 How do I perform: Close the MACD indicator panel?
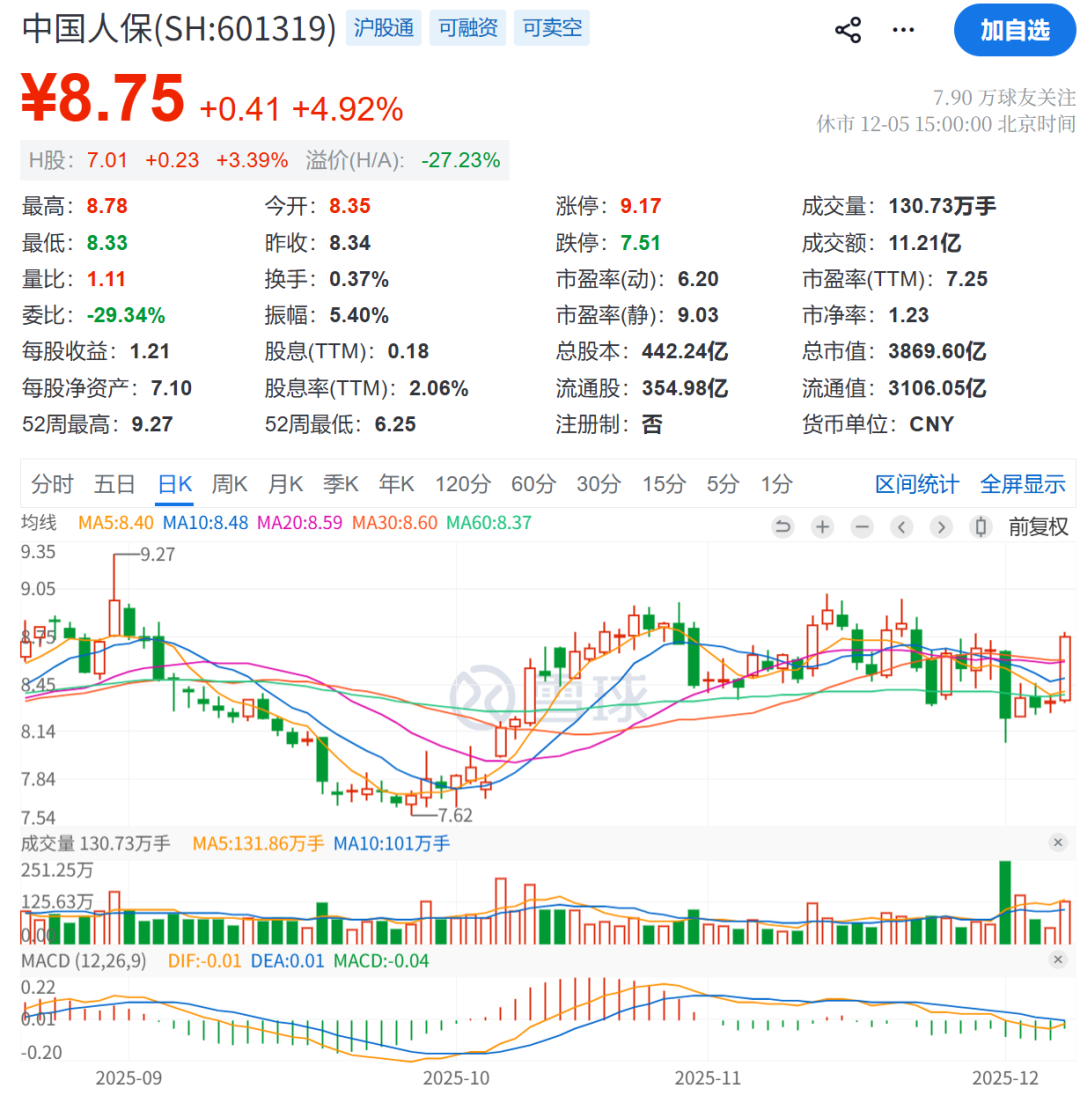[1058, 960]
